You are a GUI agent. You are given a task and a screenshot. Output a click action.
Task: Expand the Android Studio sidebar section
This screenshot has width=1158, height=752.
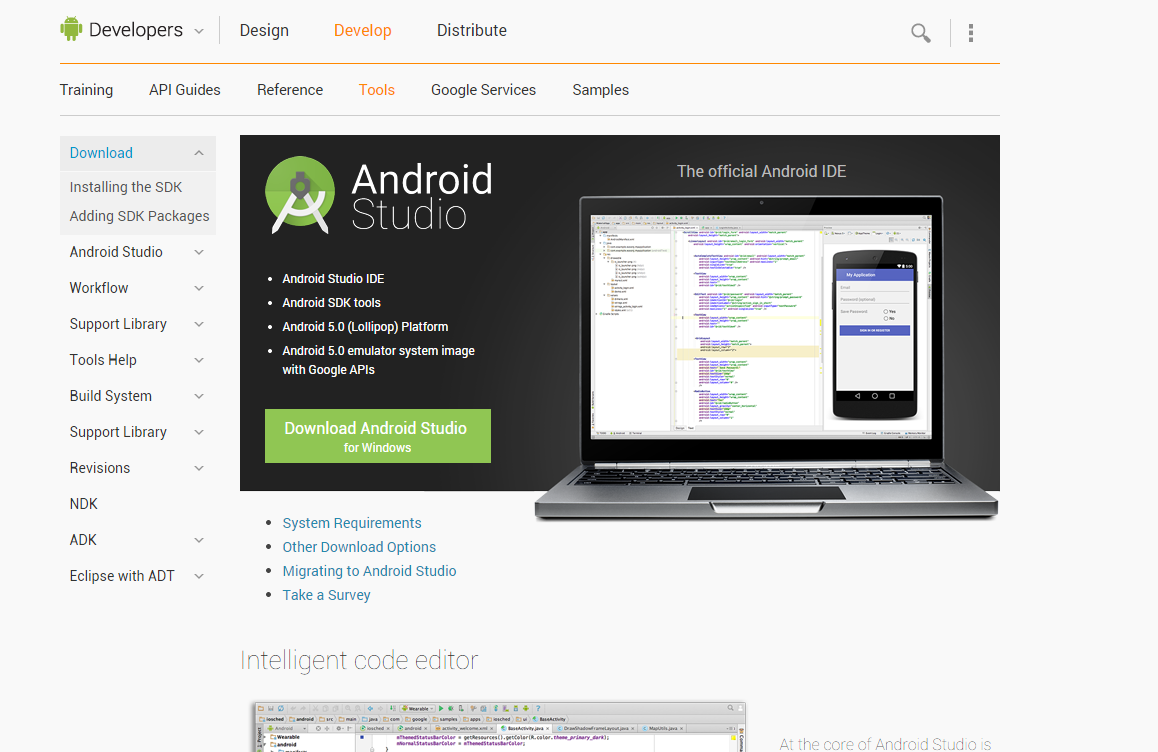[199, 253]
